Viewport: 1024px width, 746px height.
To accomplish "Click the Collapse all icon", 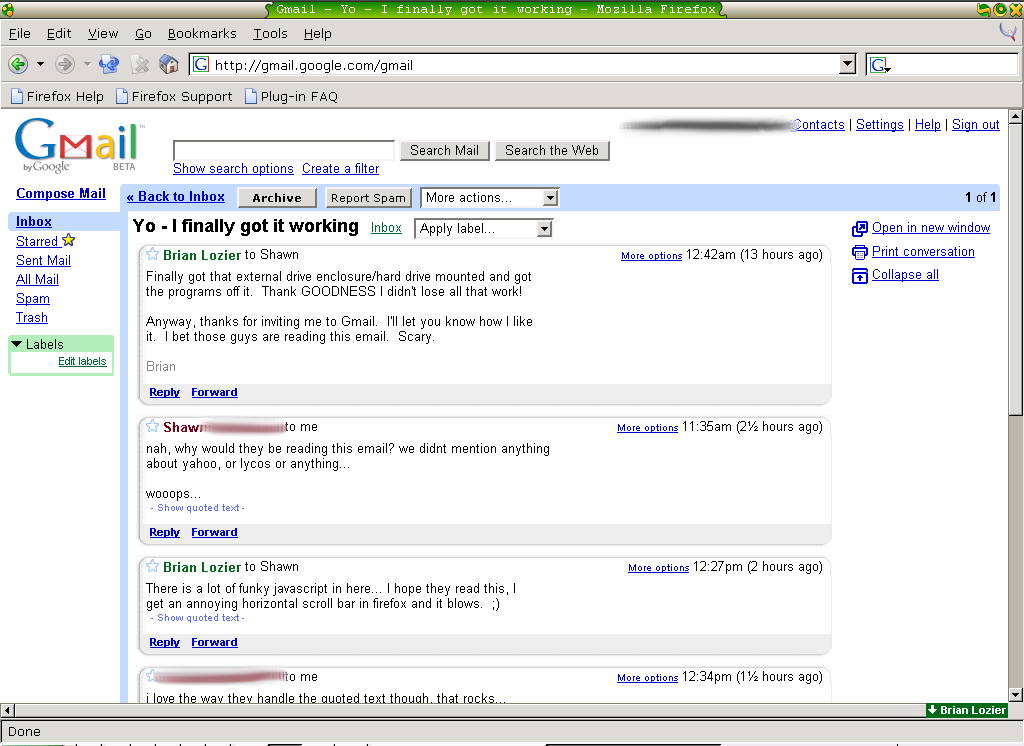I will coord(859,276).
